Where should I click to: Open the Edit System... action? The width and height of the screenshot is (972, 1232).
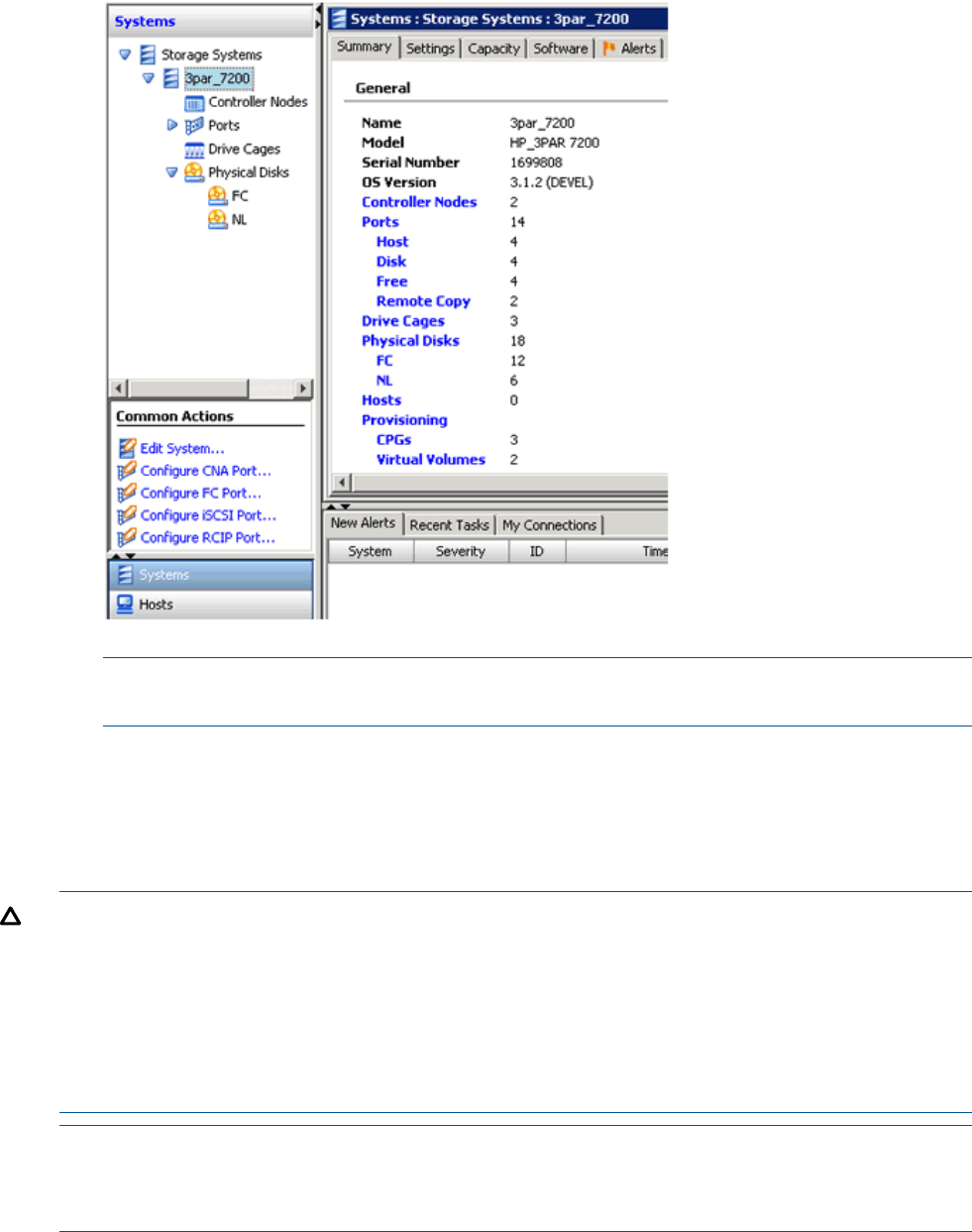pos(182,449)
